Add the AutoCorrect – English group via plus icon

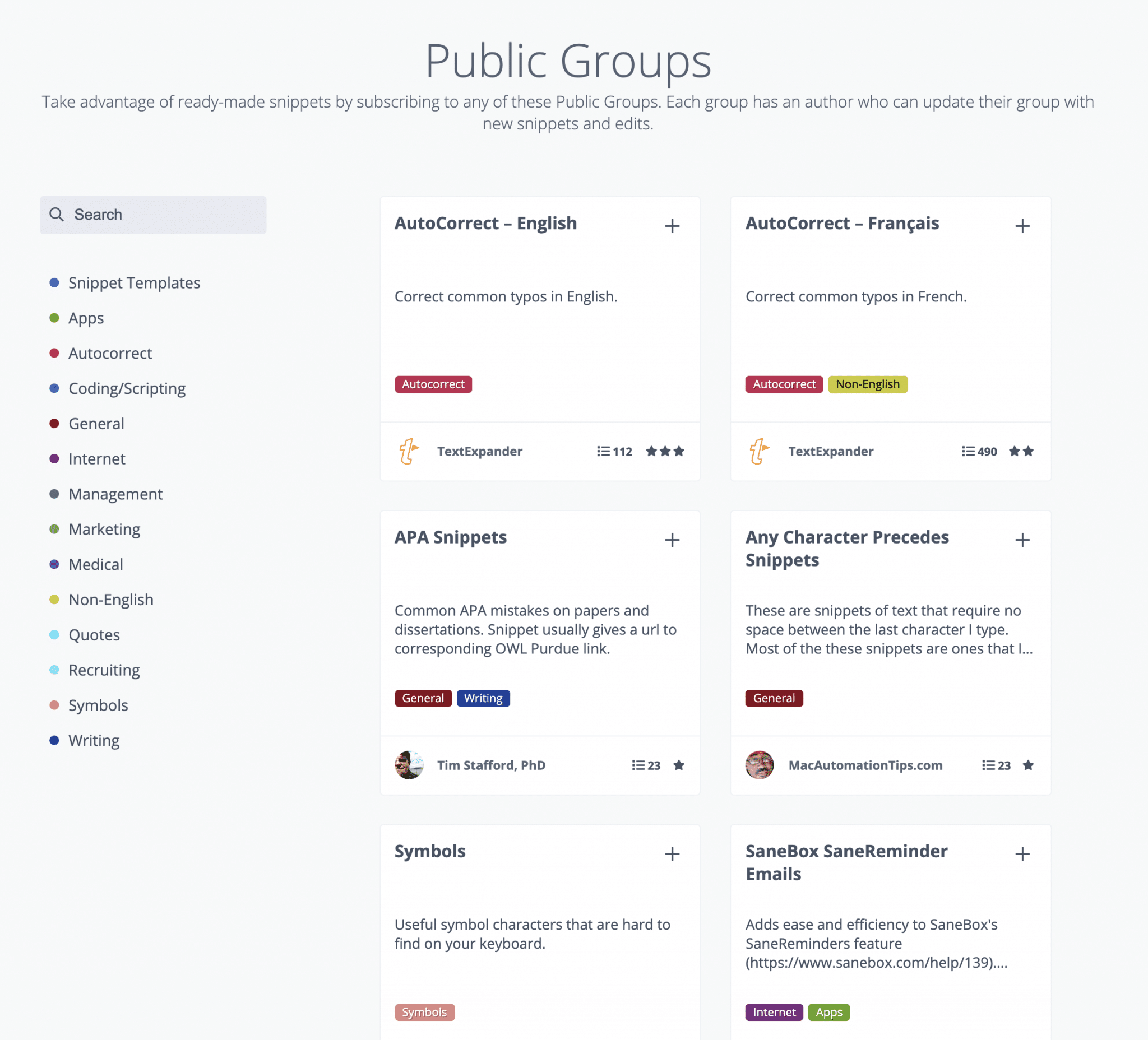672,226
